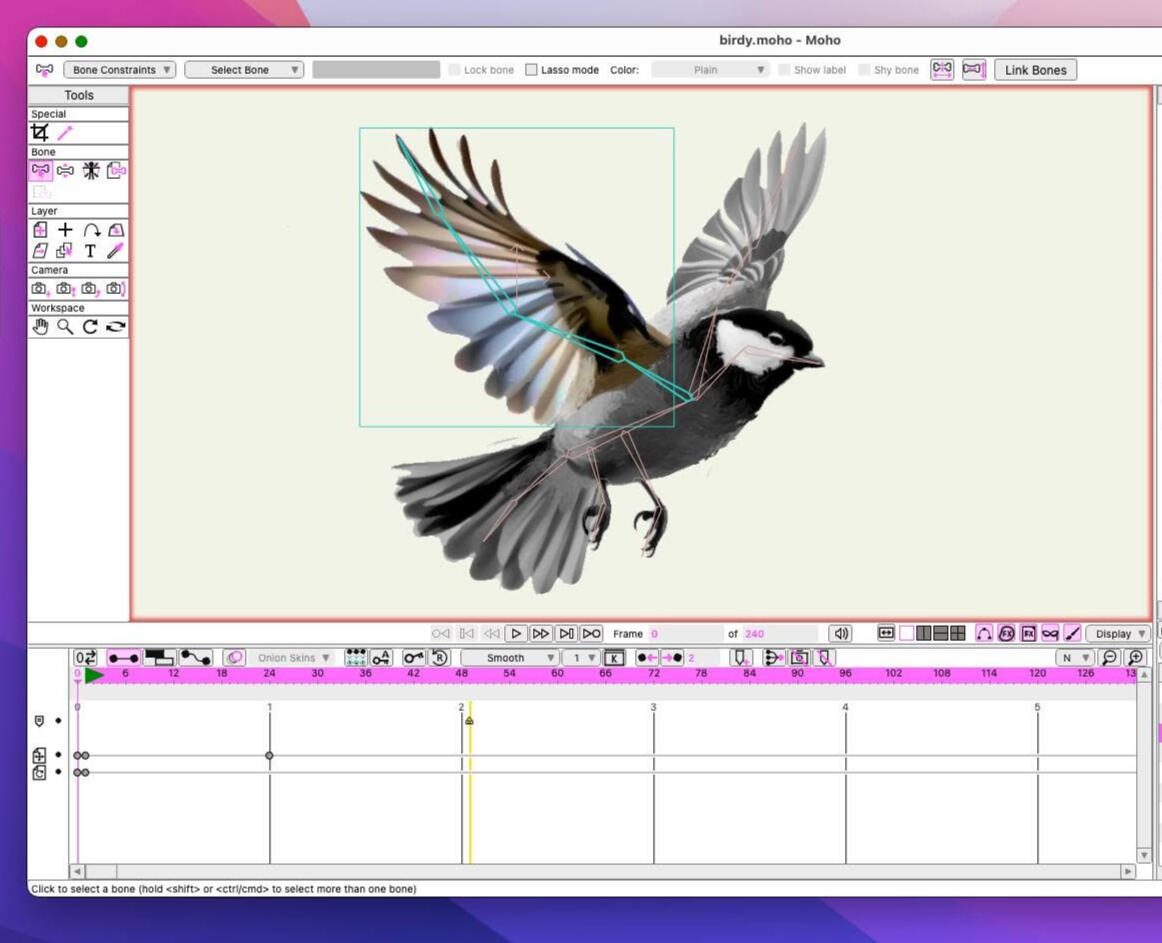
Task: Select the curved-arrow Rotate Layer tool
Action: point(90,230)
